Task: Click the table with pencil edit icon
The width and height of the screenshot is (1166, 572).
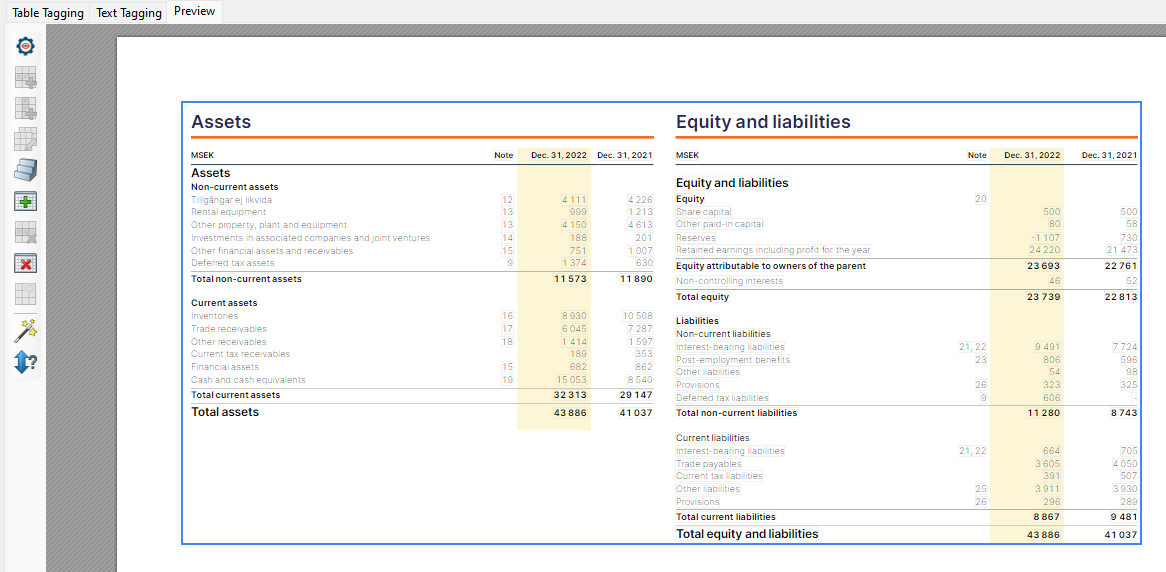Action: point(26,139)
